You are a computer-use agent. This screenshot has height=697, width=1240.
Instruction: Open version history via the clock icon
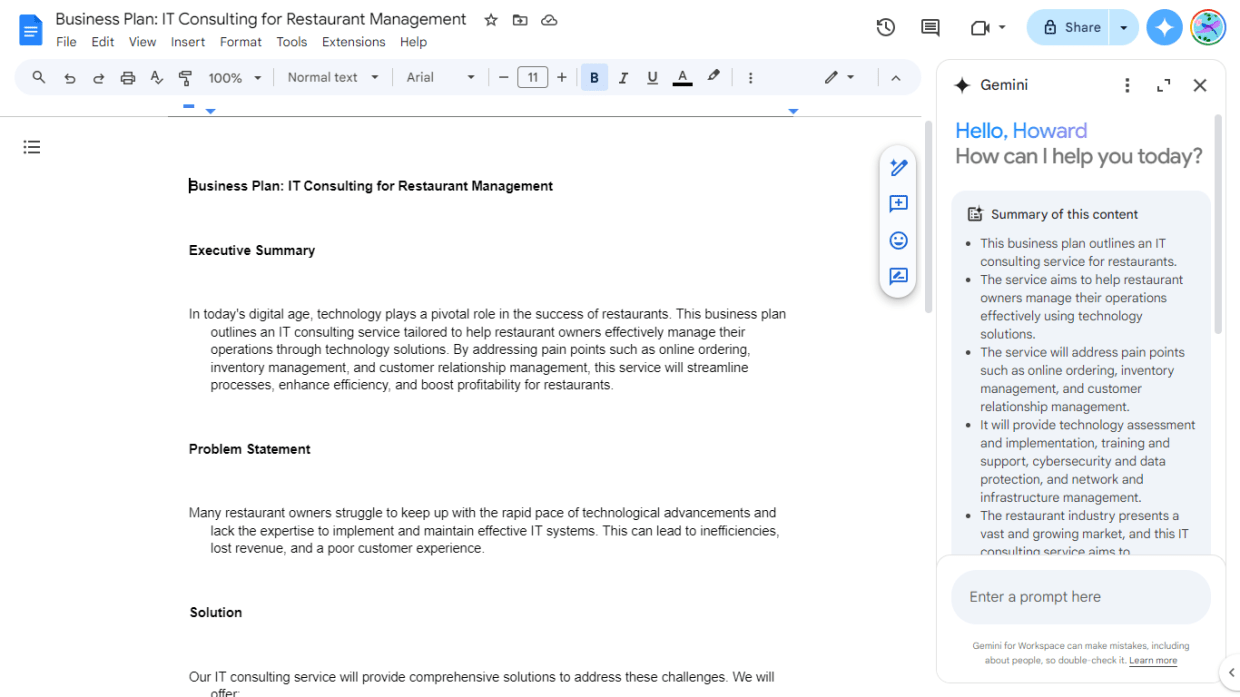885,27
